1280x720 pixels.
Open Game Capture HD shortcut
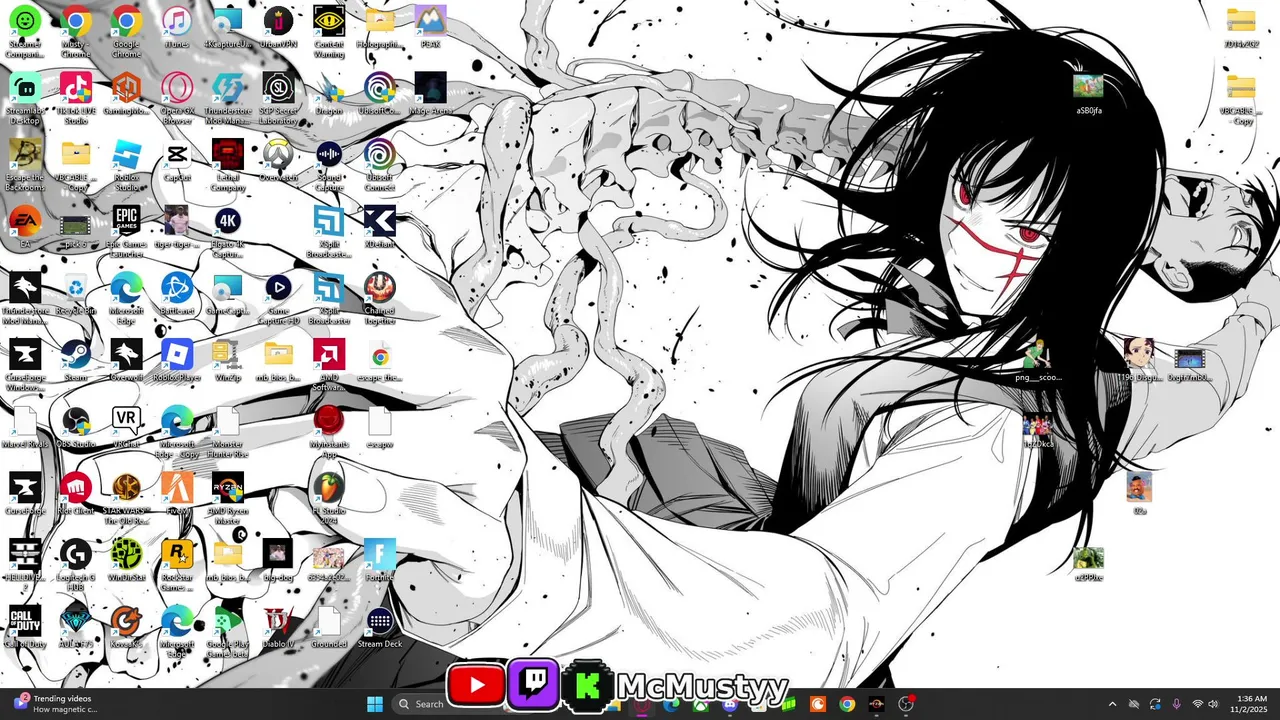tap(278, 297)
